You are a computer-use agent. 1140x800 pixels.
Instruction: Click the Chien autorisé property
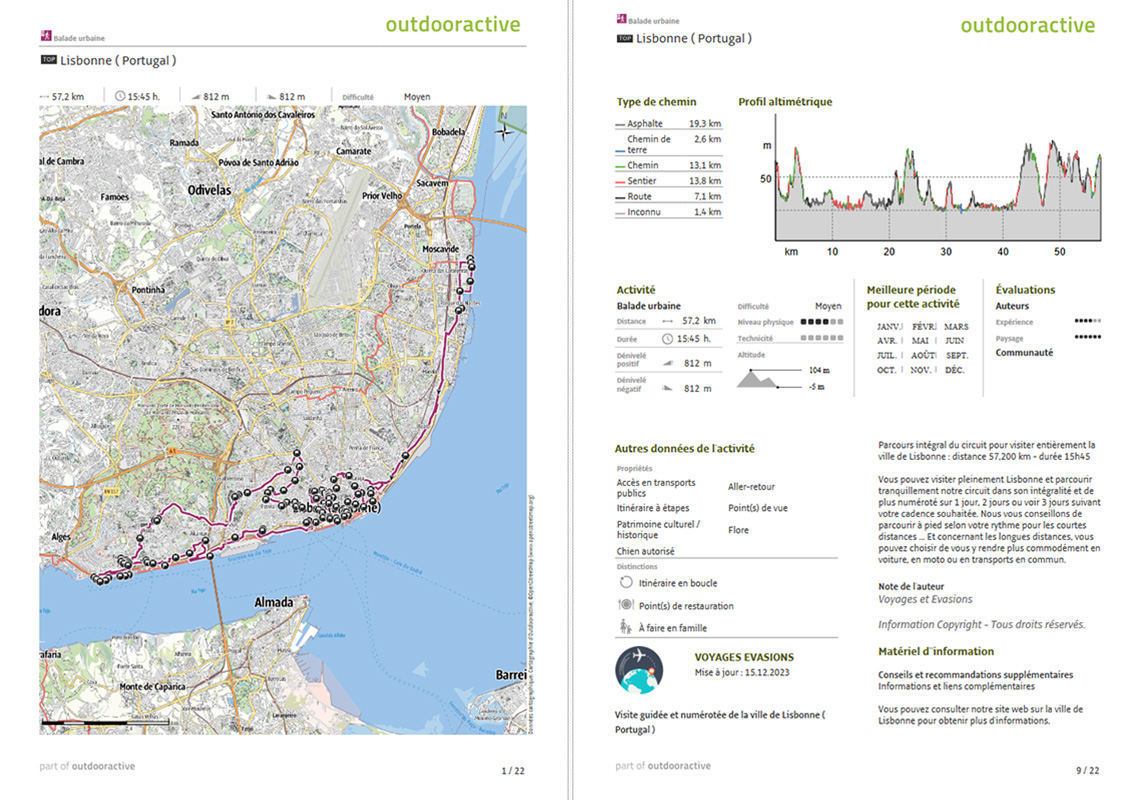point(646,551)
